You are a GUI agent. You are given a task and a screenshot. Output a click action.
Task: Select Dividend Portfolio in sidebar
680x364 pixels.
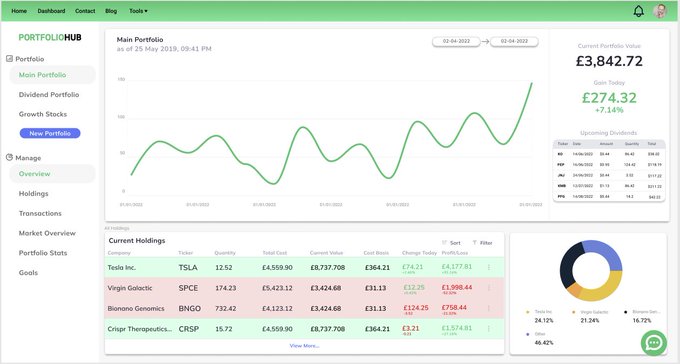49,95
